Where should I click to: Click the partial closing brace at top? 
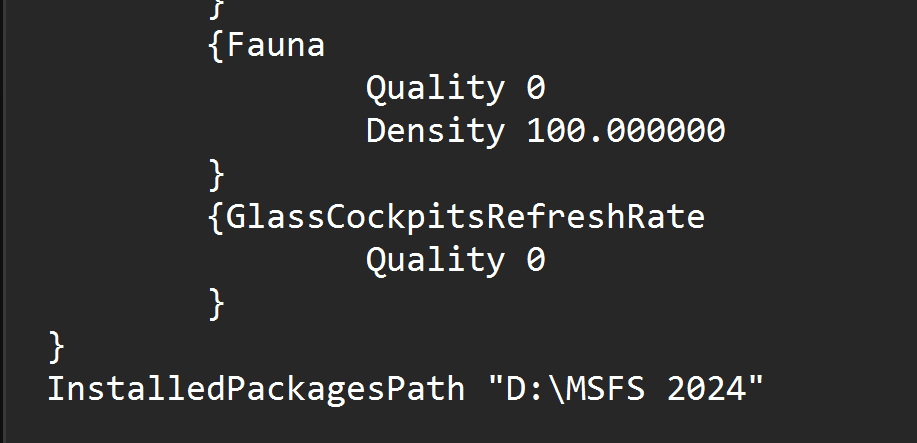coord(216,6)
